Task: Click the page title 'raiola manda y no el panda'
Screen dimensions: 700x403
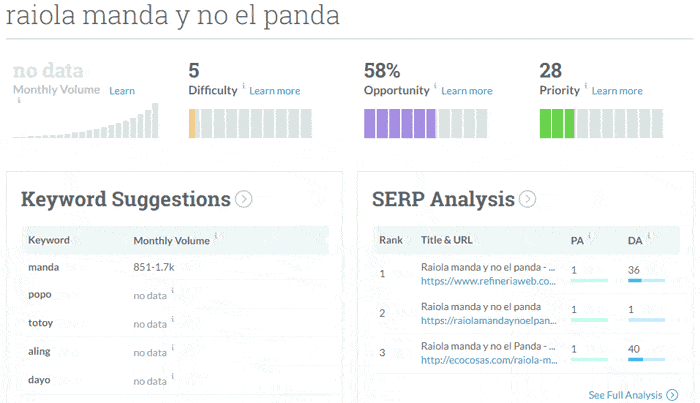Action: click(x=172, y=15)
